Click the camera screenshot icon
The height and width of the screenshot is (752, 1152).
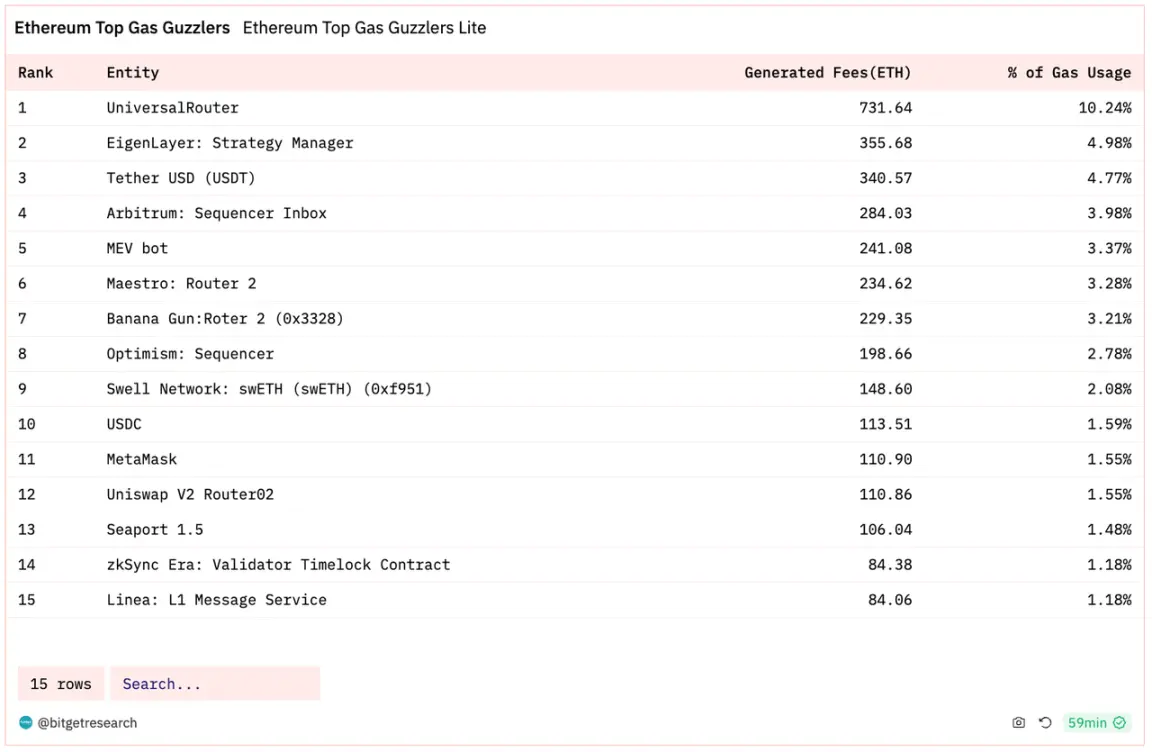(x=1018, y=723)
